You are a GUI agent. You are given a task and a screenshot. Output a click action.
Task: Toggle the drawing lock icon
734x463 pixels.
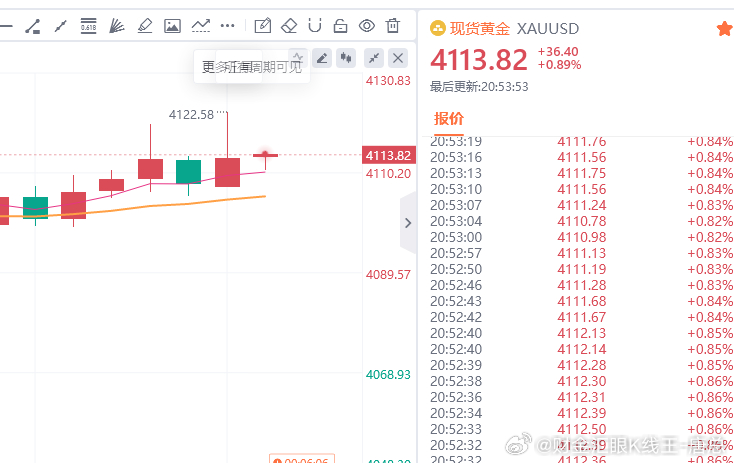pyautogui.click(x=340, y=25)
